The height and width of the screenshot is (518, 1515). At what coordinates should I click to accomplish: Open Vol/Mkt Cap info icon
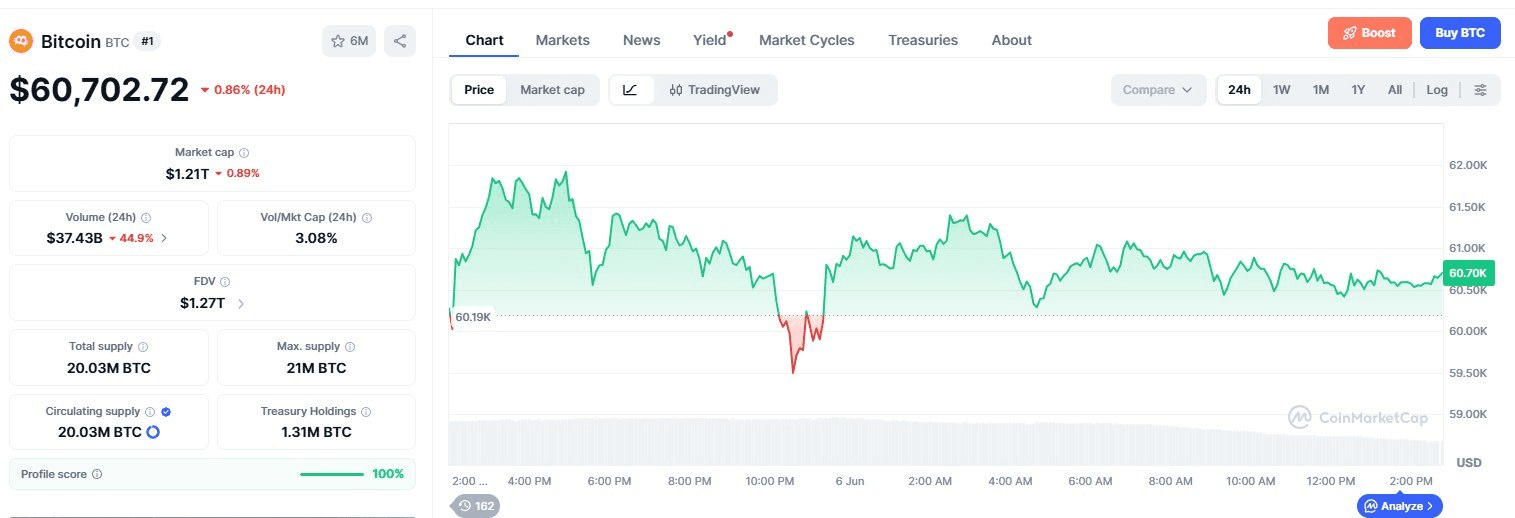367,217
